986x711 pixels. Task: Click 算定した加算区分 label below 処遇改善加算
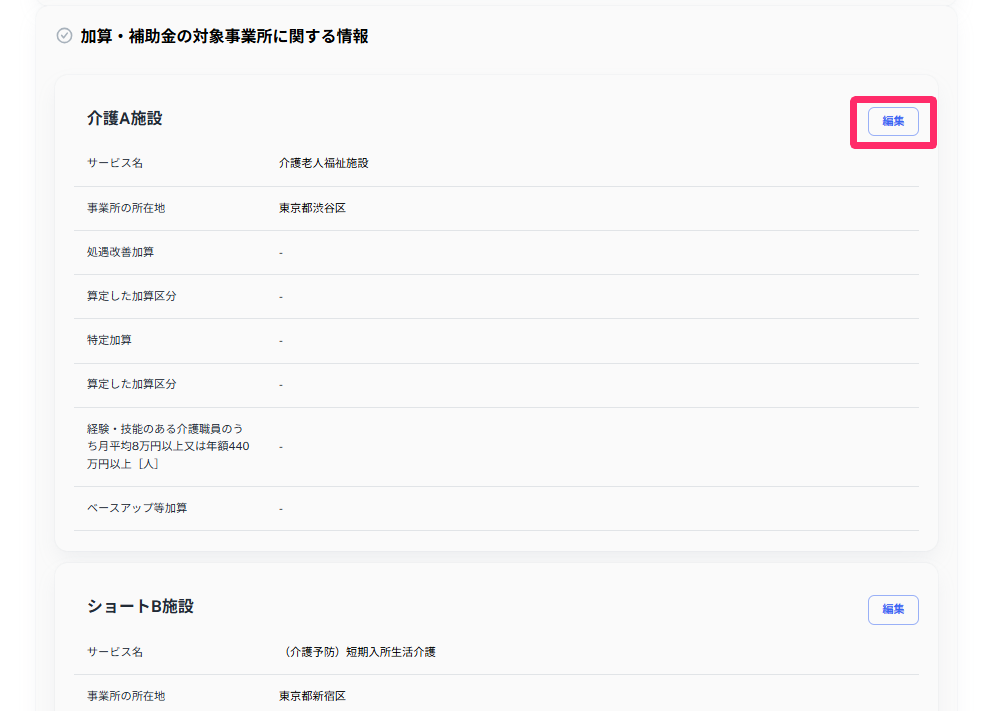click(x=131, y=296)
